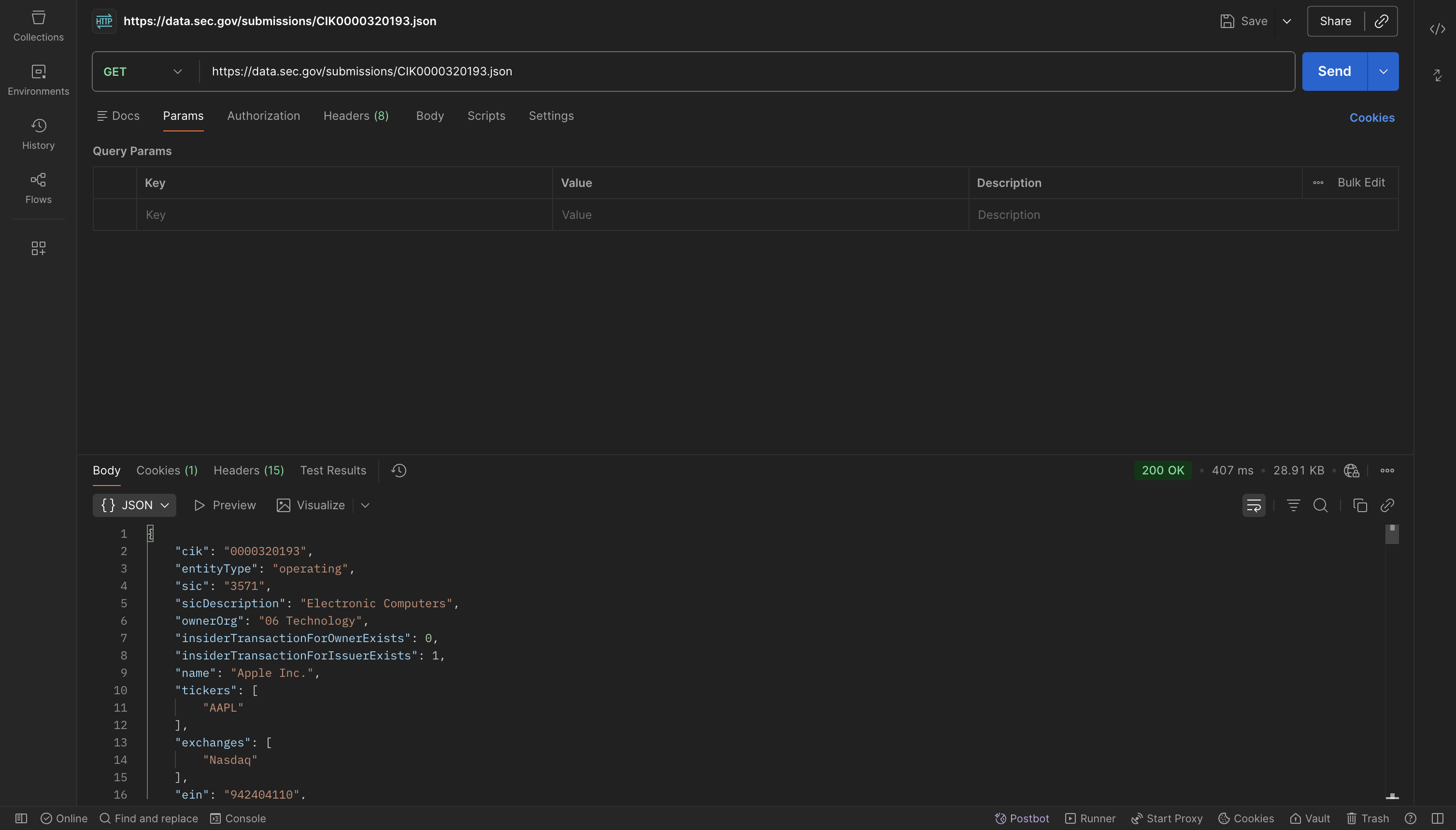
Task: Open the Collections sidebar panel
Action: coord(38,26)
